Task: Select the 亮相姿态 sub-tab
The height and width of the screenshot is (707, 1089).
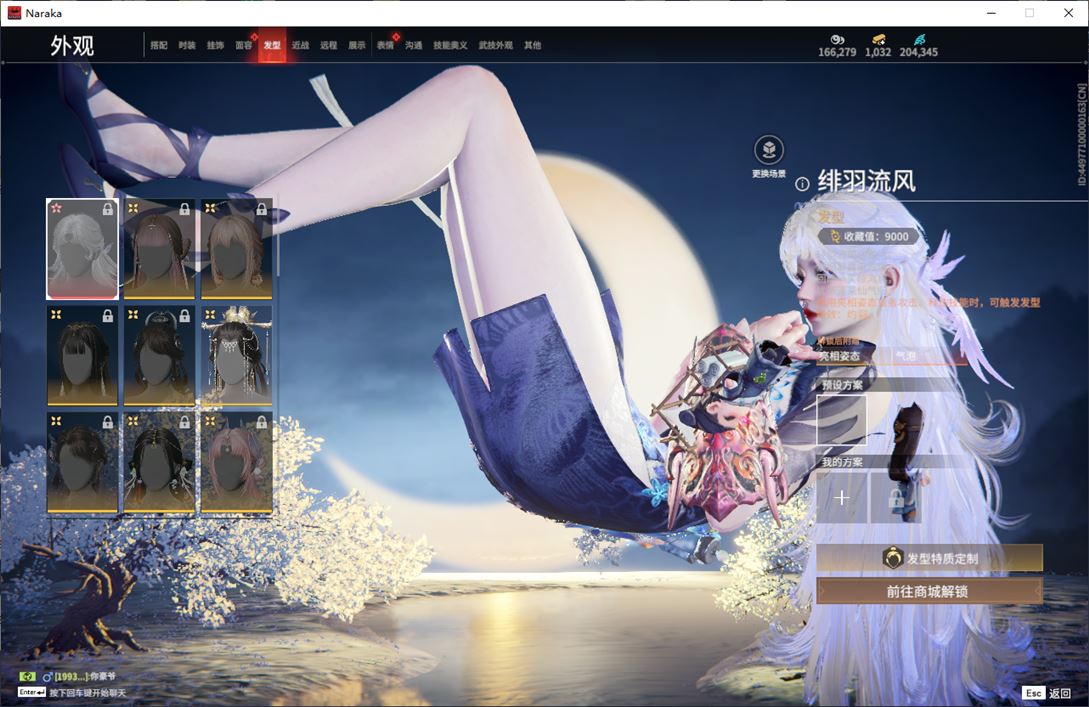Action: click(x=840, y=356)
